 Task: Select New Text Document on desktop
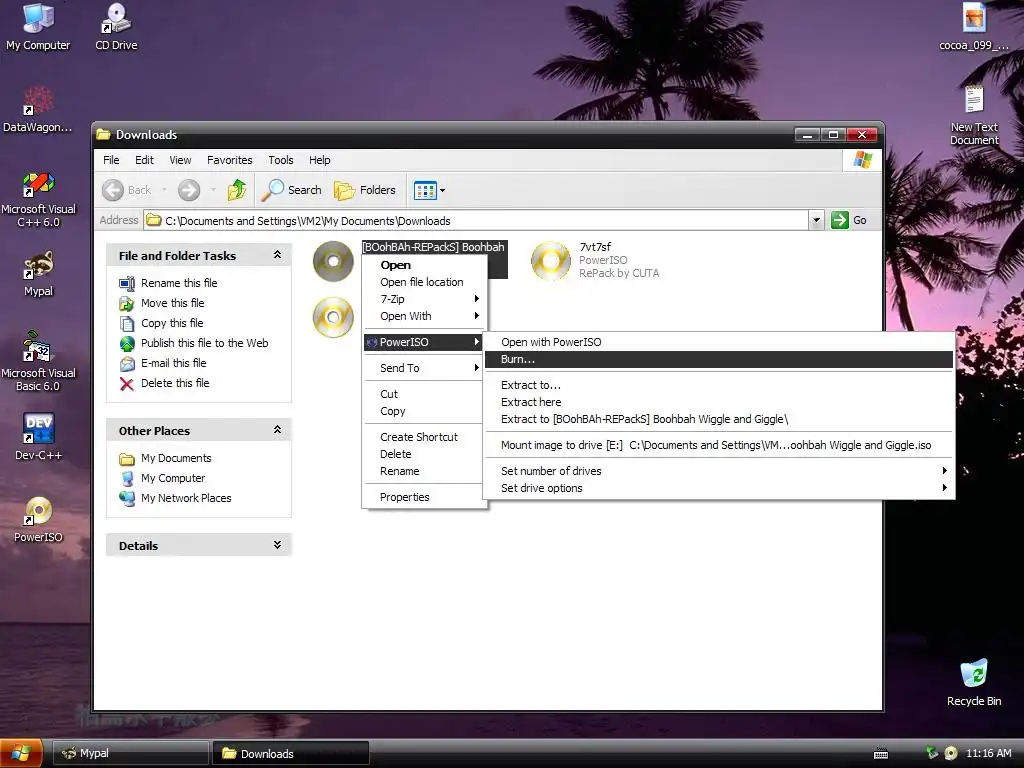coord(974,116)
